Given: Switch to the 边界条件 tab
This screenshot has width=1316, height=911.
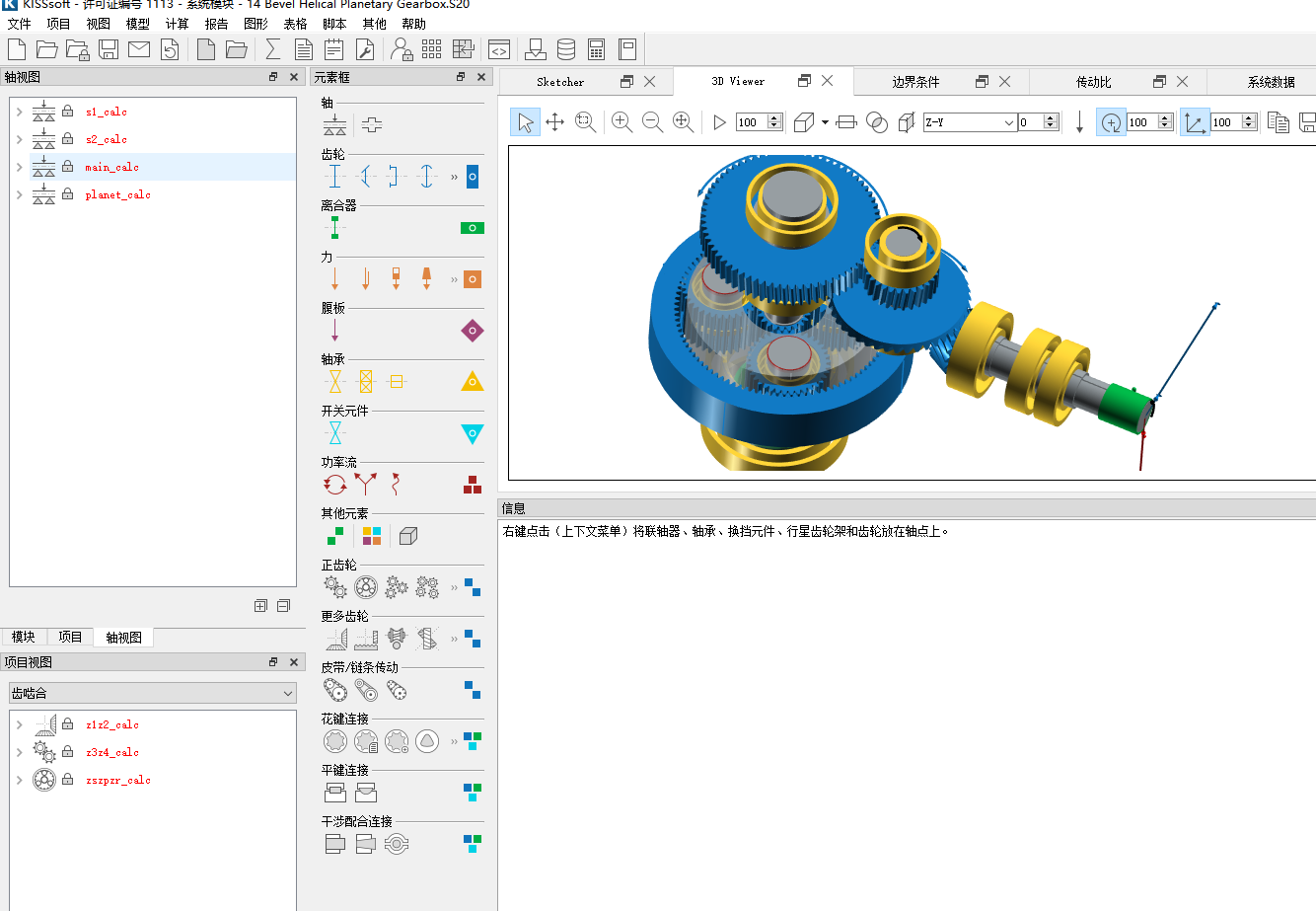Looking at the screenshot, I should (x=915, y=82).
